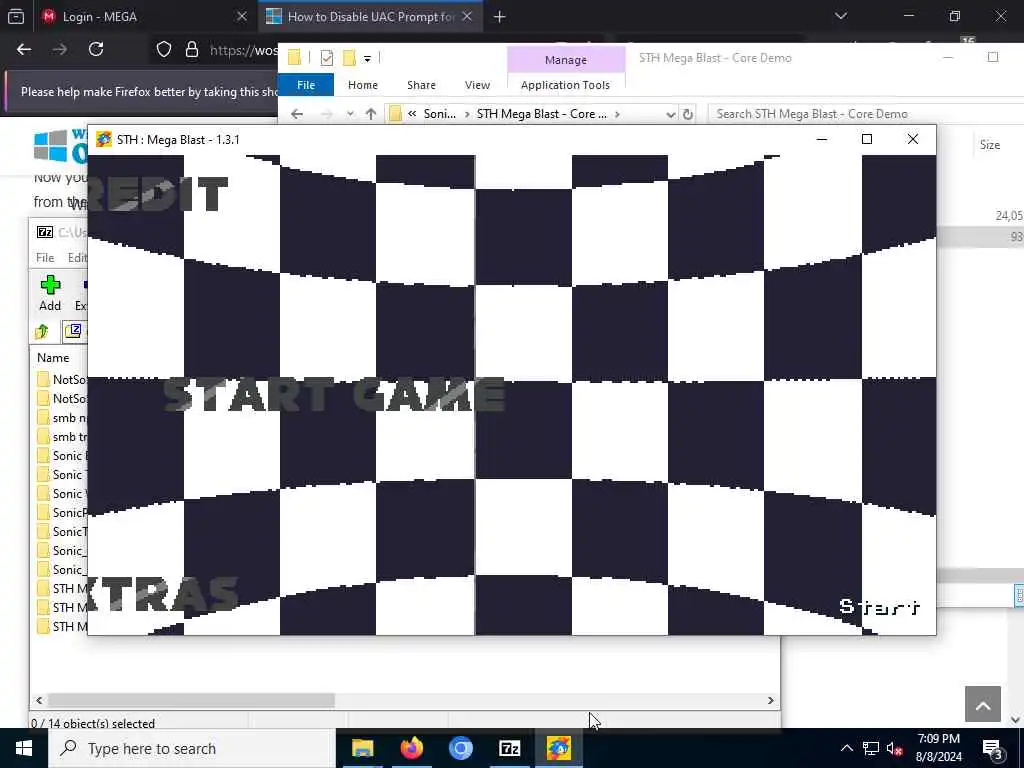Click the muted volume tray icon
The height and width of the screenshot is (768, 1024).
click(x=895, y=748)
